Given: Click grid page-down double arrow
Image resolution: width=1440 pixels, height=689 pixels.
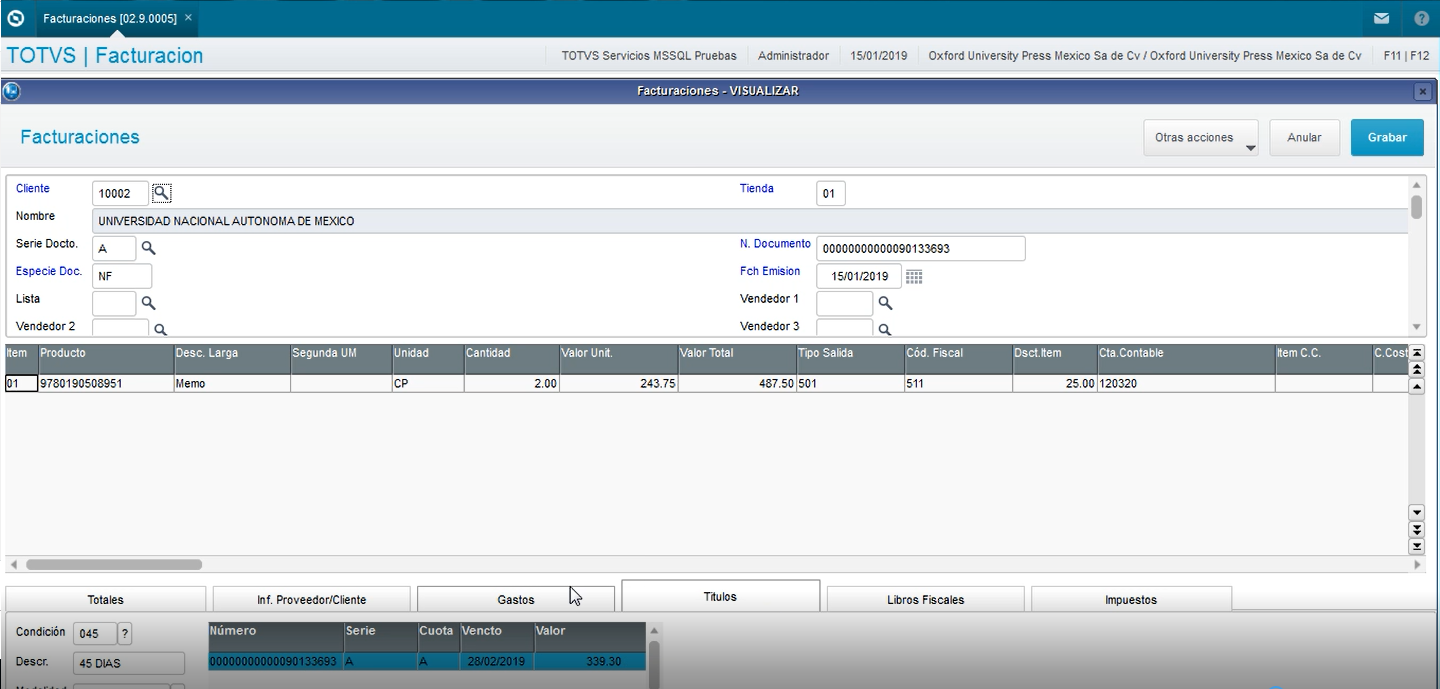Looking at the screenshot, I should coord(1416,529).
